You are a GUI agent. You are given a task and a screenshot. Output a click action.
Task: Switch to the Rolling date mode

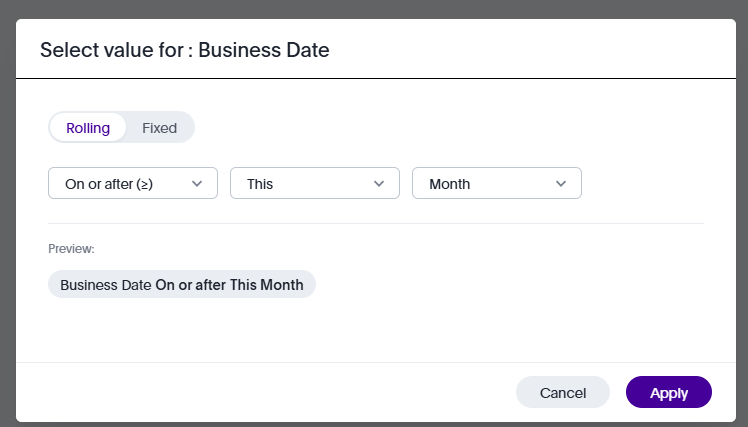[x=88, y=128]
